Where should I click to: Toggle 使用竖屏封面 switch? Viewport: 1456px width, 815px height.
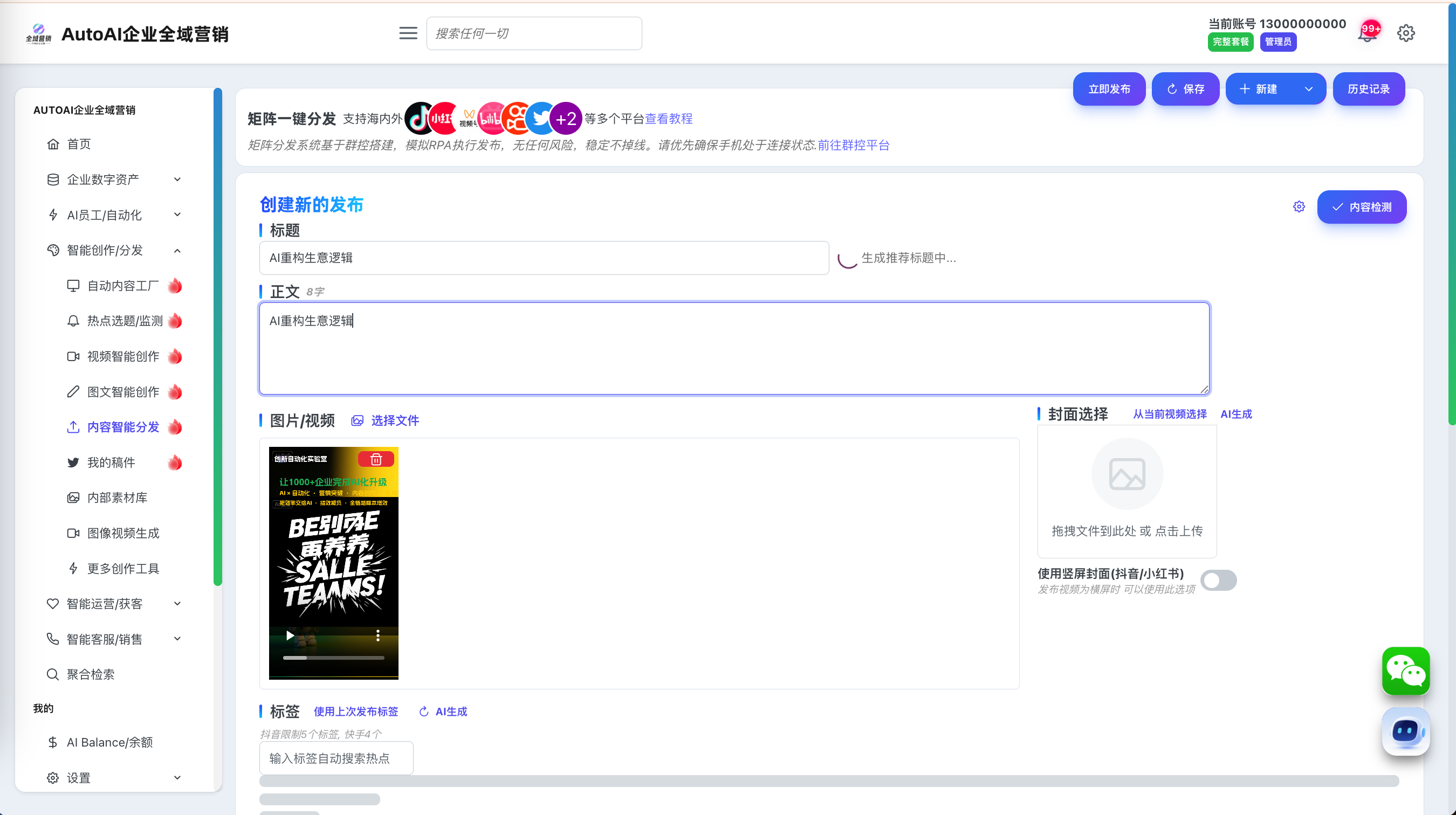click(x=1218, y=580)
